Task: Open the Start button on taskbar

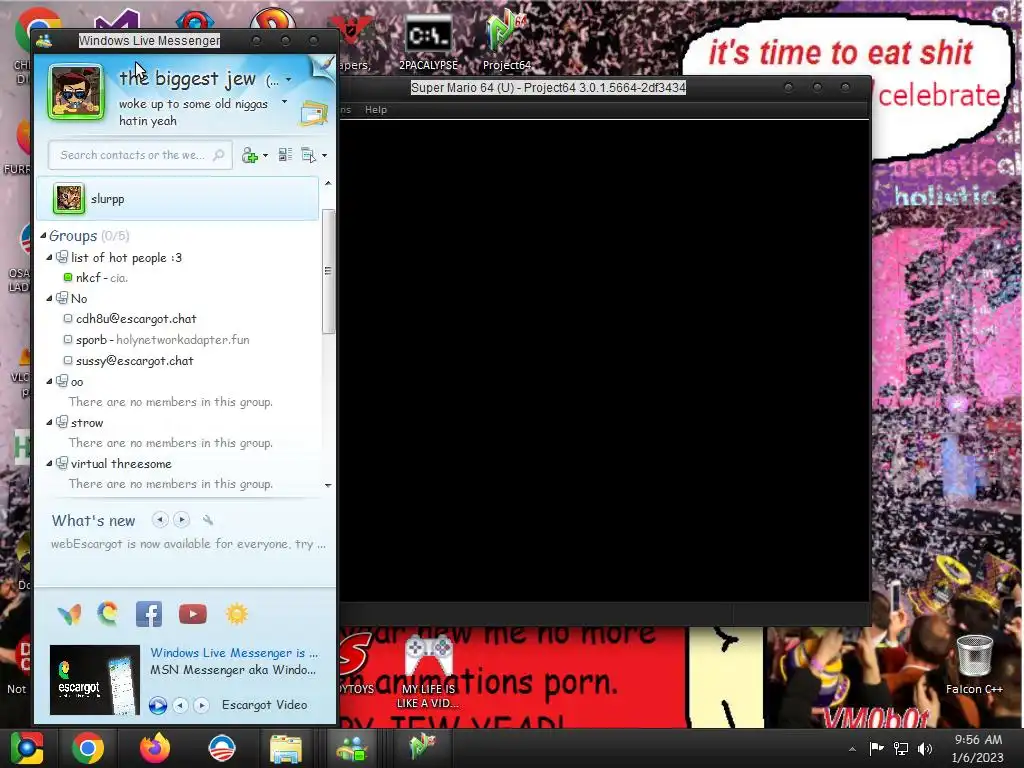Action: pyautogui.click(x=27, y=748)
